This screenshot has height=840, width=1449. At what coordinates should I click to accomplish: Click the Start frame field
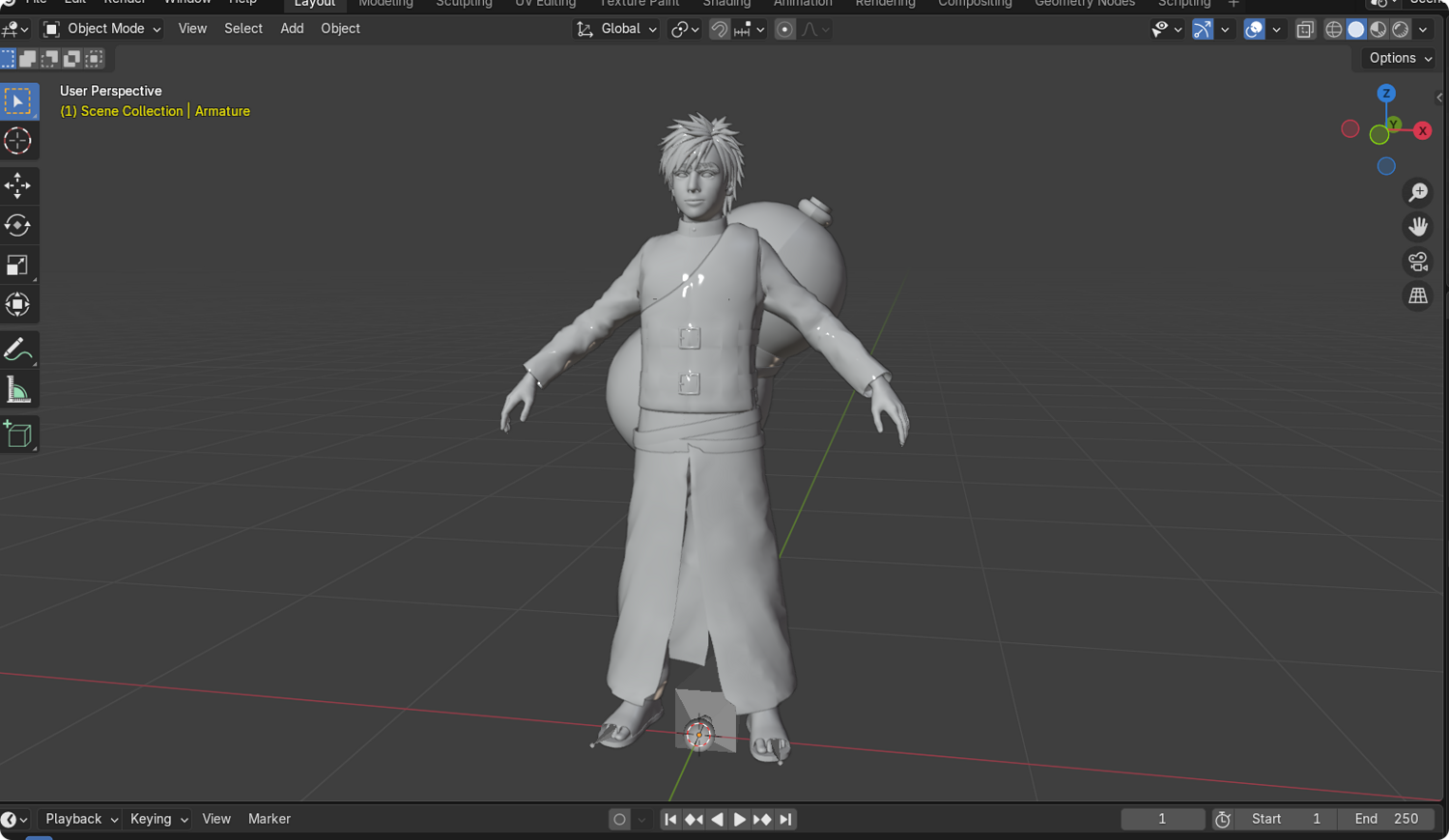(1286, 819)
